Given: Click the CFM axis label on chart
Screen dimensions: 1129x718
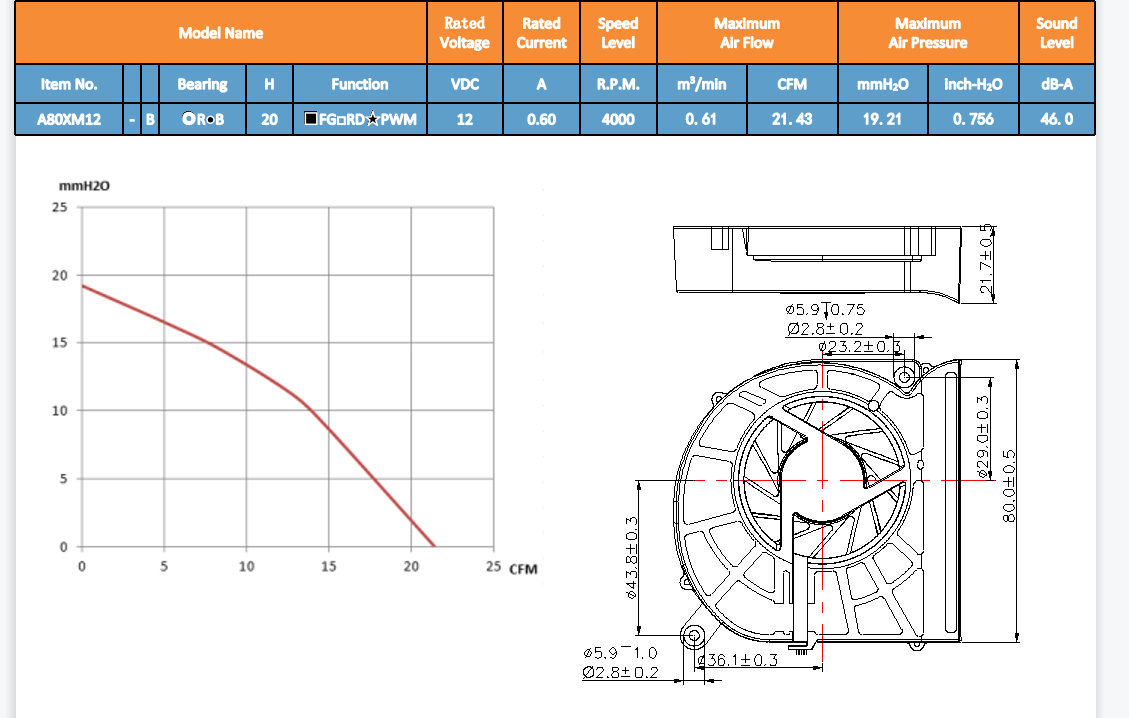Looking at the screenshot, I should 523,569.
